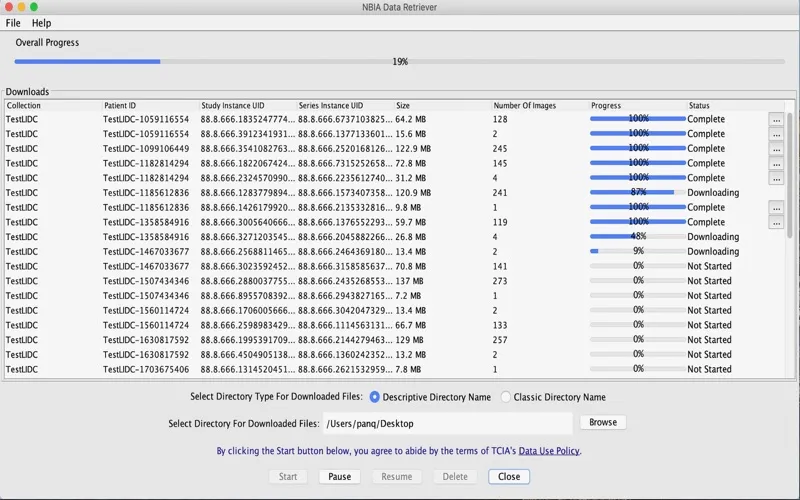This screenshot has width=800, height=500.
Task: Click study UID 88.8.666.8955708392...
Action: pos(247,296)
